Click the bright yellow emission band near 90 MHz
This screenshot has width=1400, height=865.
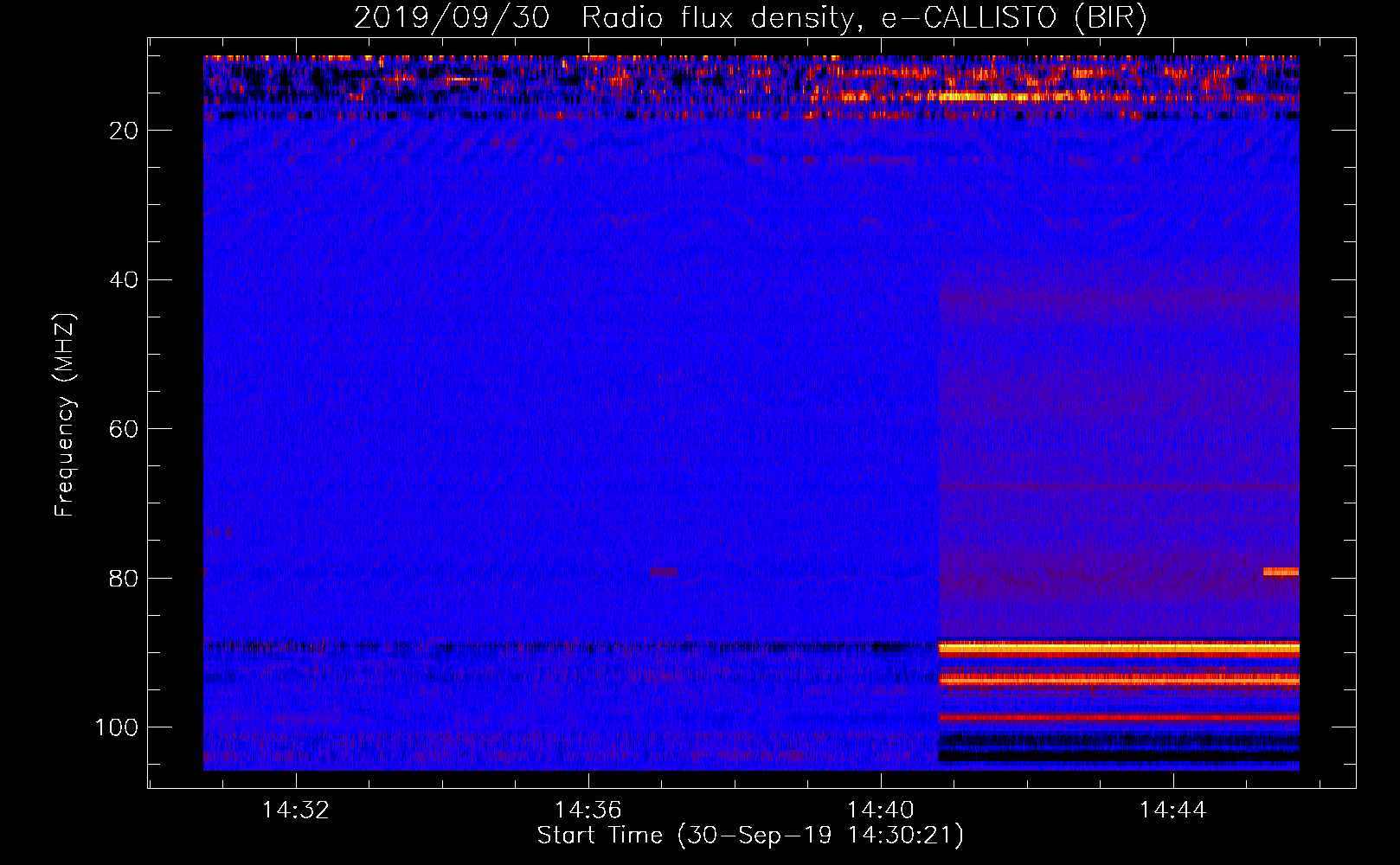[1119, 648]
